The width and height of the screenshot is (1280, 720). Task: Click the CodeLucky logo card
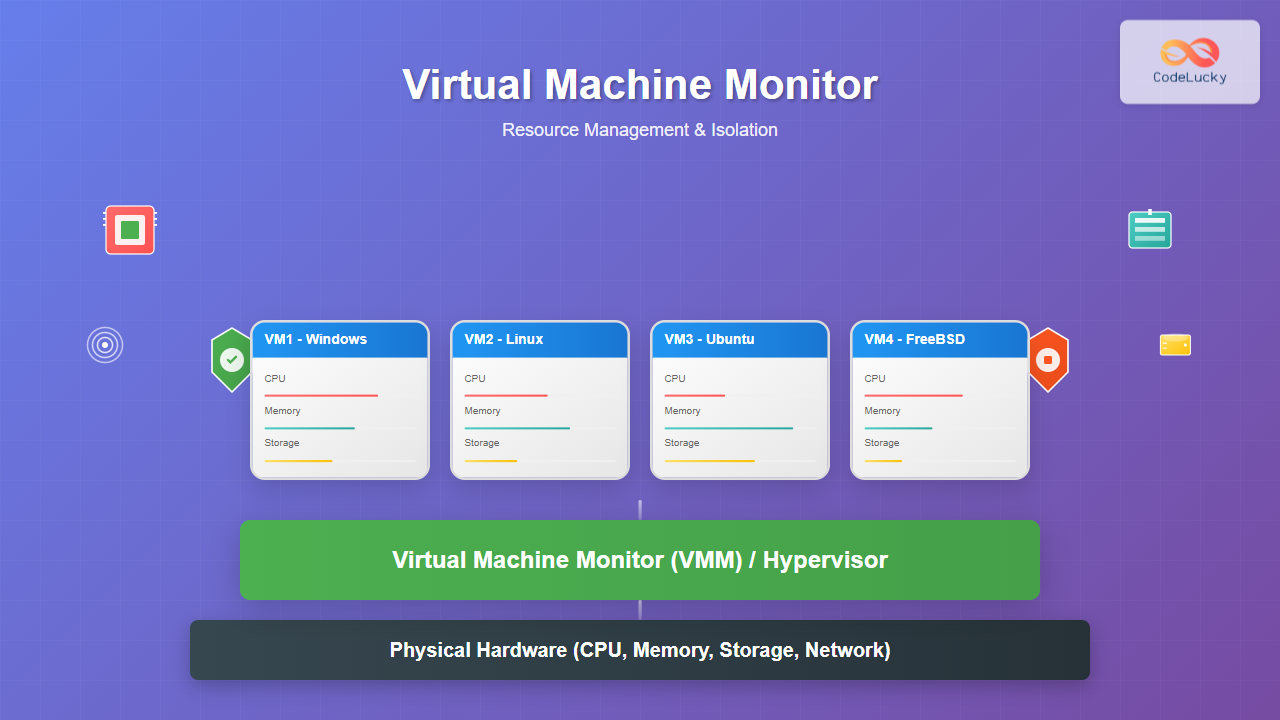[1189, 61]
